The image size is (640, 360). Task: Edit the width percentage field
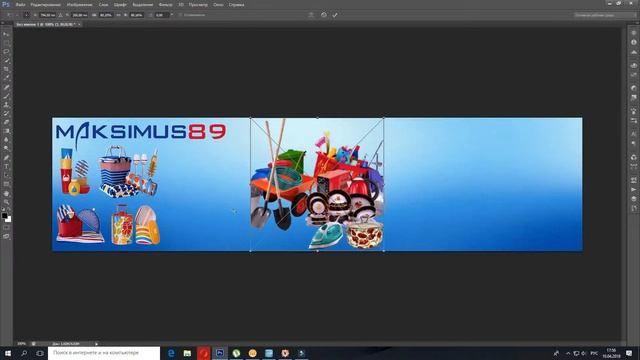pyautogui.click(x=106, y=15)
